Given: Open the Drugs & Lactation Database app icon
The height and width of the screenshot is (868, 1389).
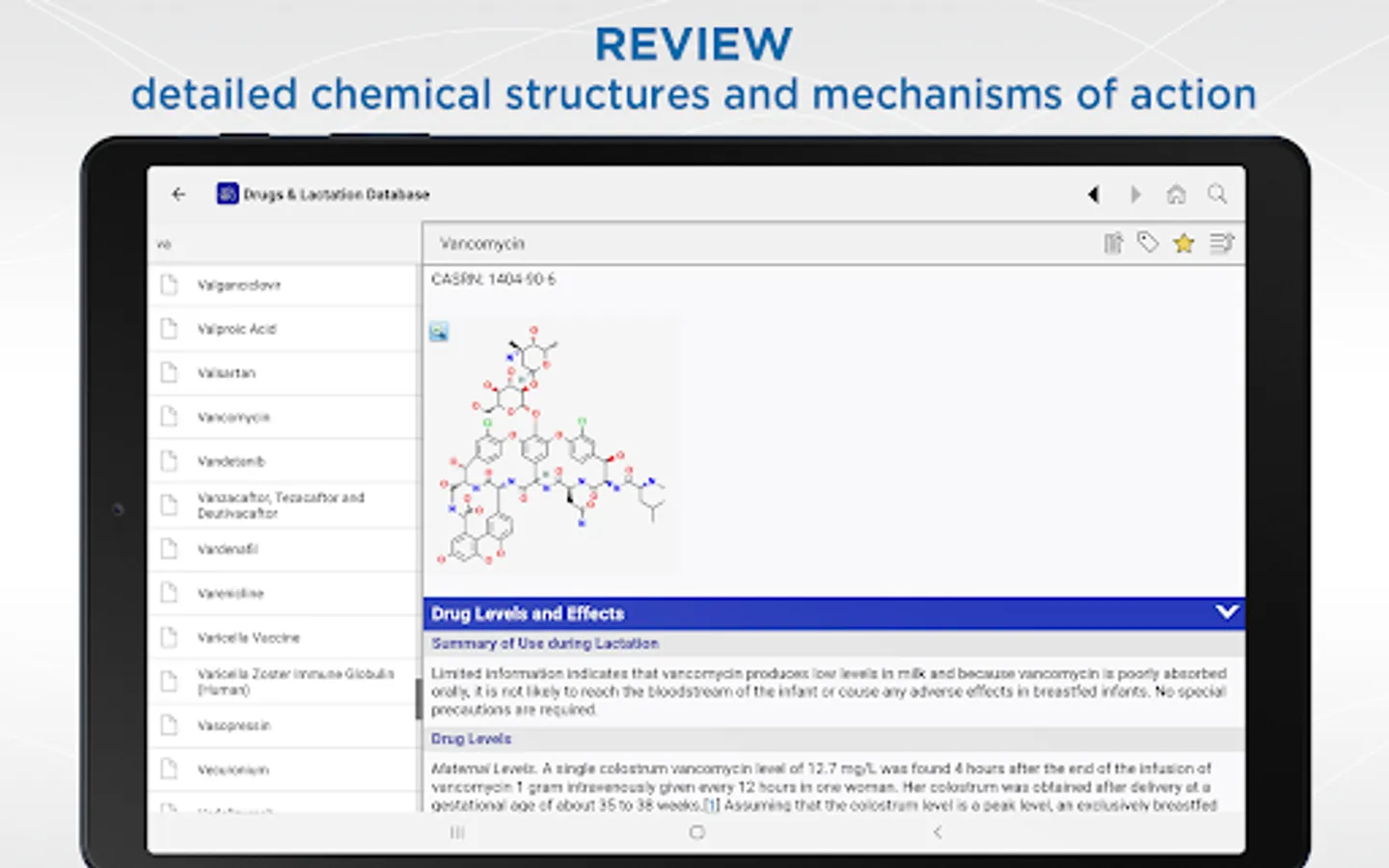Looking at the screenshot, I should (x=228, y=194).
